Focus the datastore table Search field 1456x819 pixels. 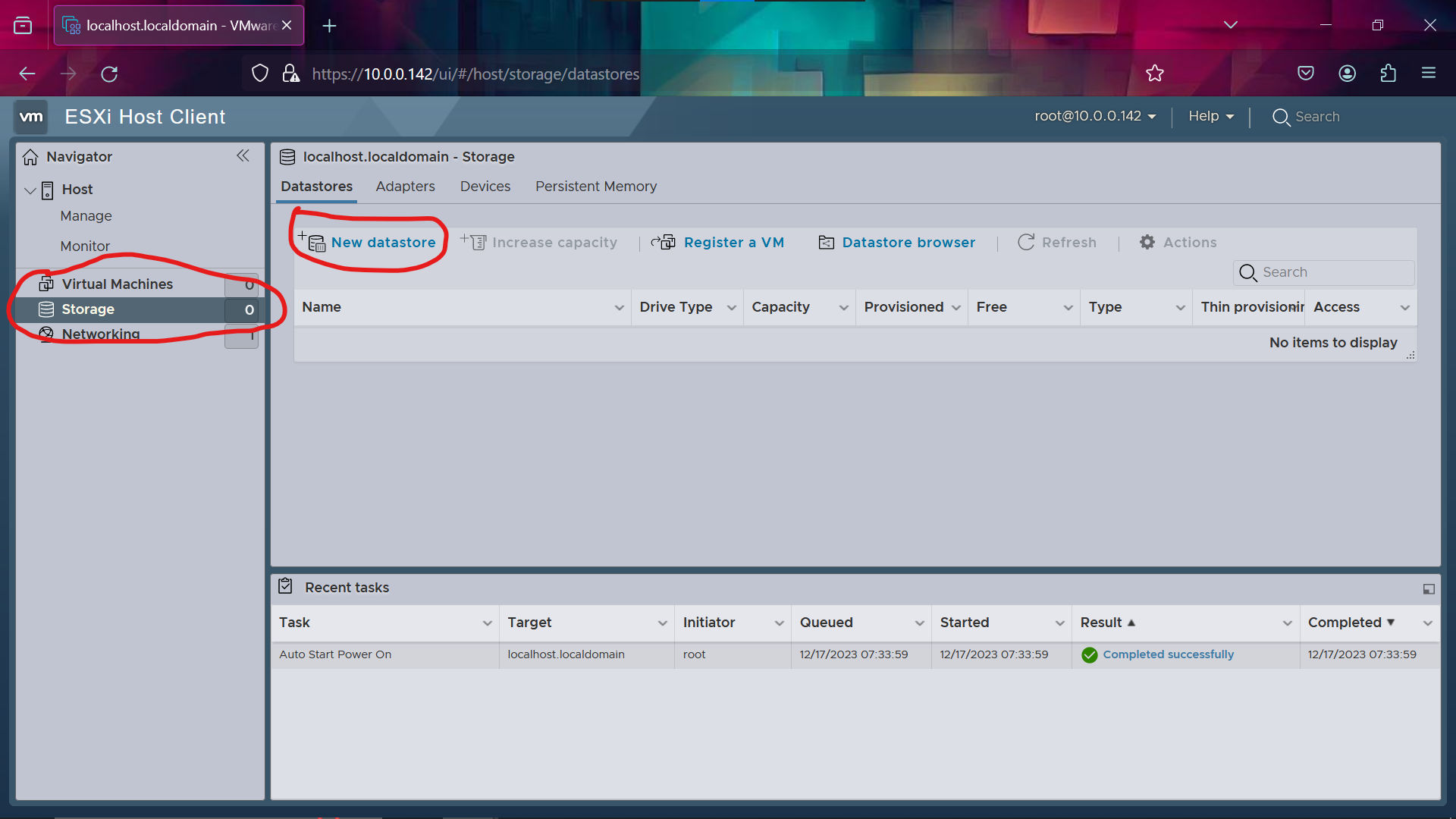tap(1324, 272)
